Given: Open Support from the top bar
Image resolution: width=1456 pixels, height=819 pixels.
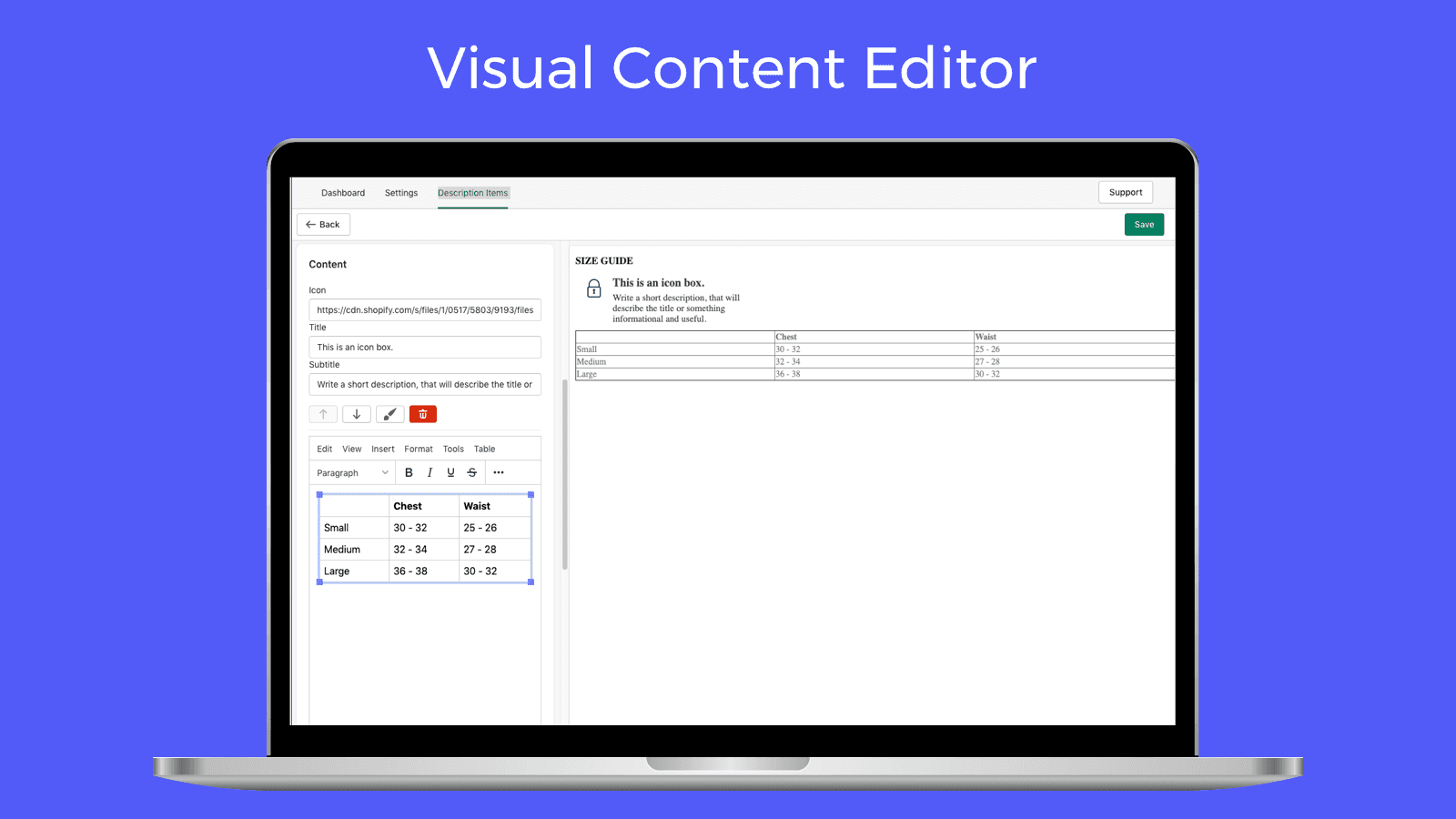Looking at the screenshot, I should pos(1125,192).
